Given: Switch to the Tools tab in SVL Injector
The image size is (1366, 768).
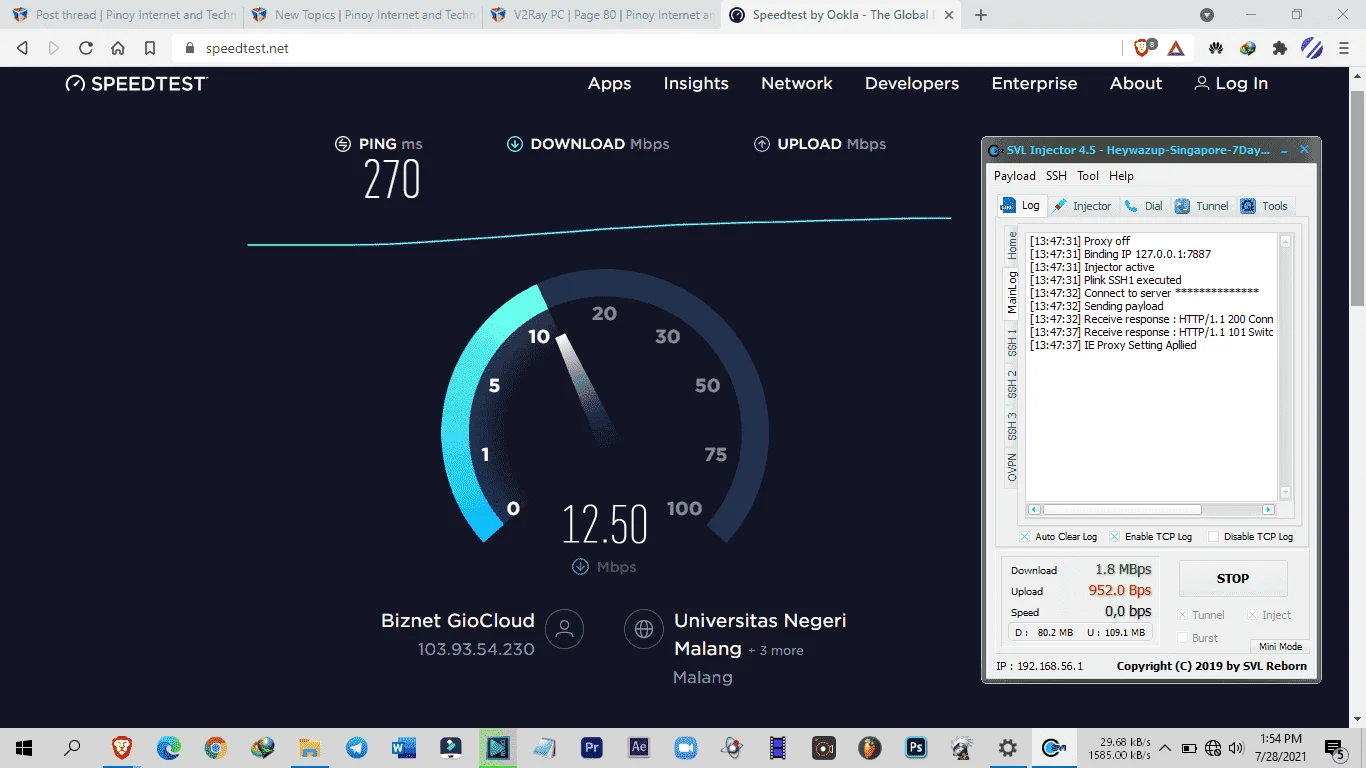Looking at the screenshot, I should click(x=1265, y=206).
